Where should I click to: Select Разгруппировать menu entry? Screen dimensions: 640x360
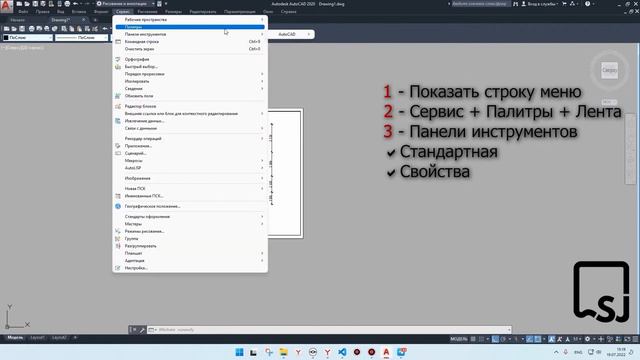tap(190, 246)
